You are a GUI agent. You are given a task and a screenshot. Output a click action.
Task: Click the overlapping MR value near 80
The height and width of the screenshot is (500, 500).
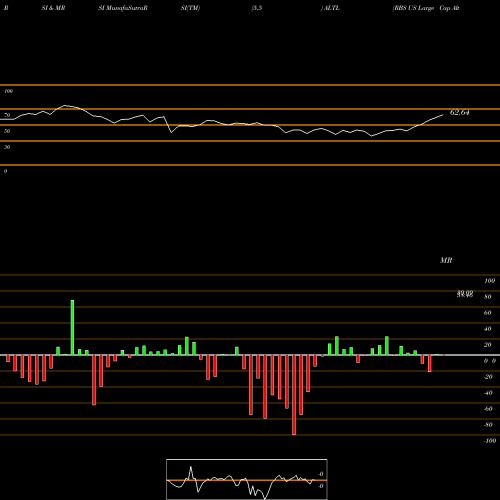(465, 294)
